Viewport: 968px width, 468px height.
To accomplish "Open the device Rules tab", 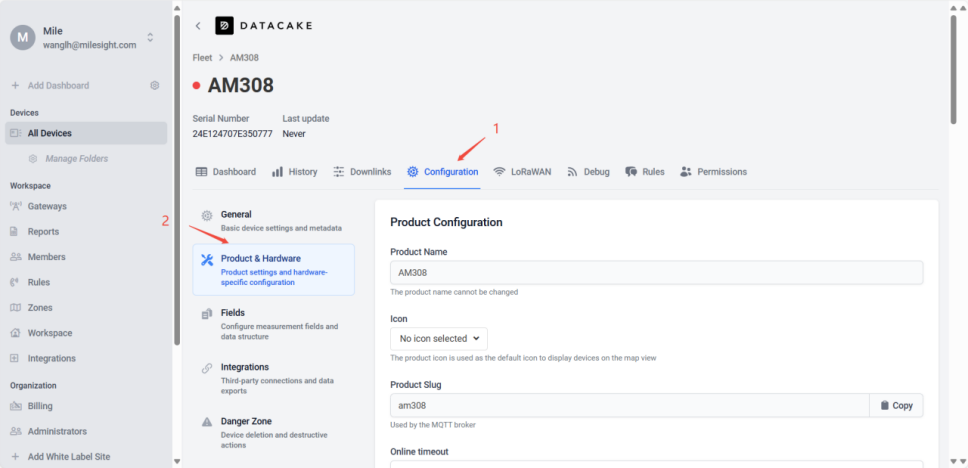I will [x=645, y=172].
